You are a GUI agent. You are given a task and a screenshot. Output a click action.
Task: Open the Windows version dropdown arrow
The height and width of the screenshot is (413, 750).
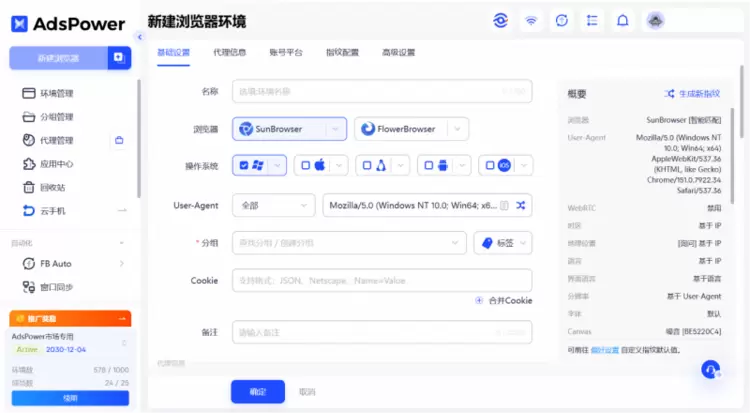click(277, 166)
